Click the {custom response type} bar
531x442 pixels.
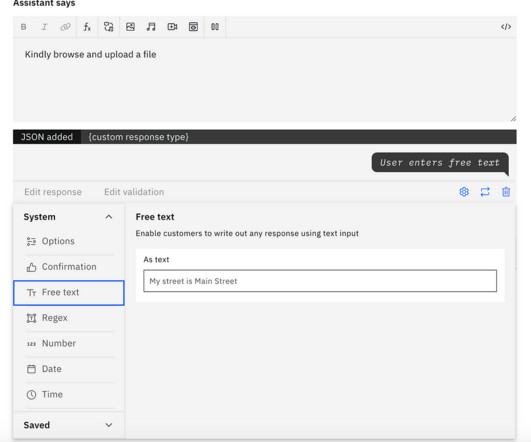click(299, 137)
